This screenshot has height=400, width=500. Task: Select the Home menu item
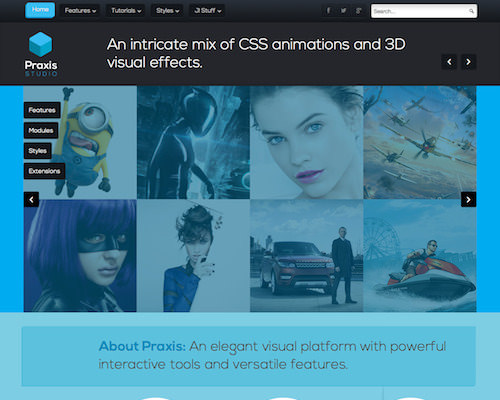tap(40, 10)
